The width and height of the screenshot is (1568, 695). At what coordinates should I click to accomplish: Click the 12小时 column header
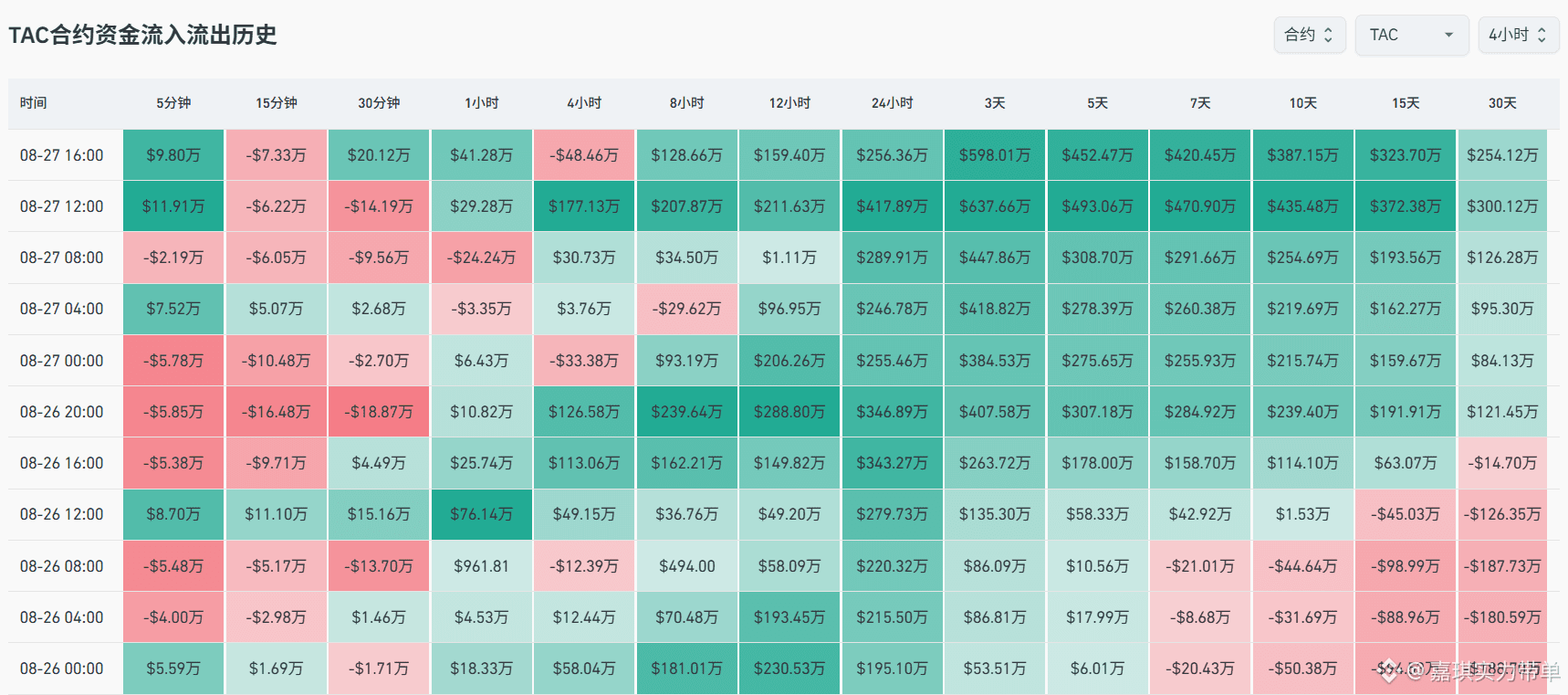[x=789, y=103]
